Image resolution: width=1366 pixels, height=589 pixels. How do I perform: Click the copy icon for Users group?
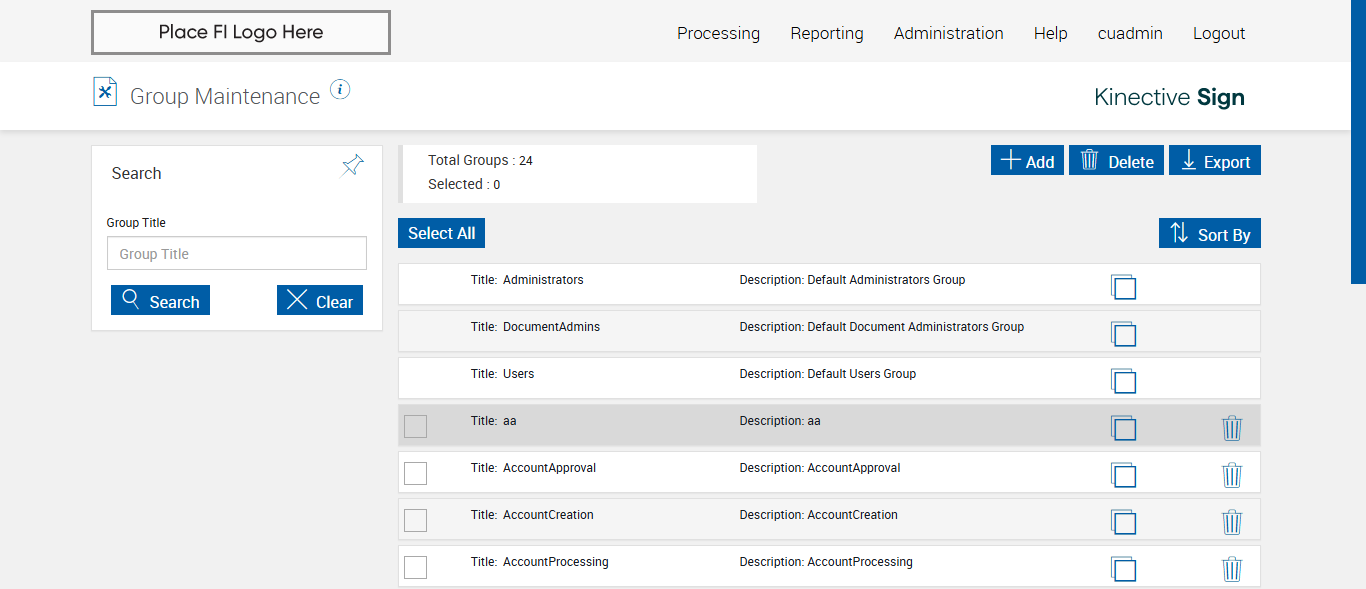(x=1123, y=381)
